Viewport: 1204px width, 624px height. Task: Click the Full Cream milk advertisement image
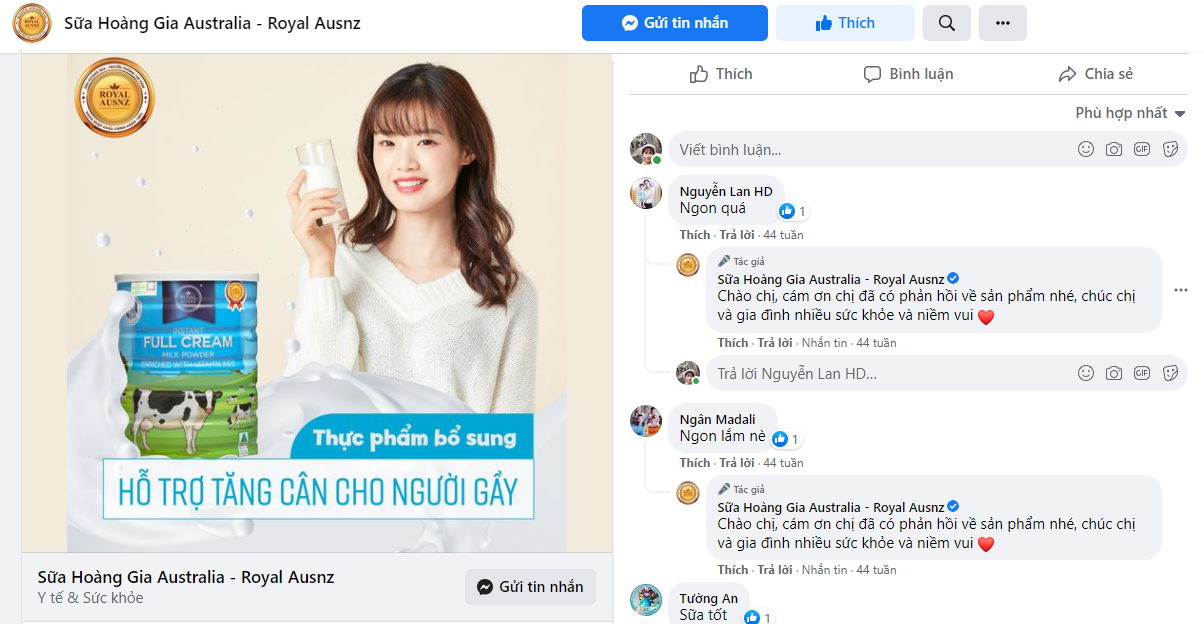coord(317,303)
